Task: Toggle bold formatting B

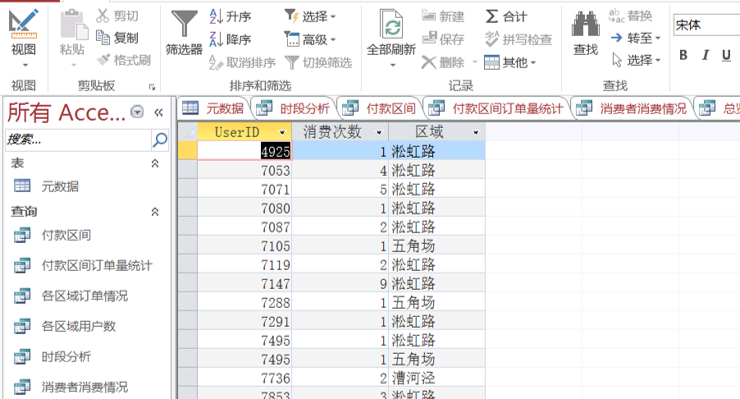Action: point(683,55)
